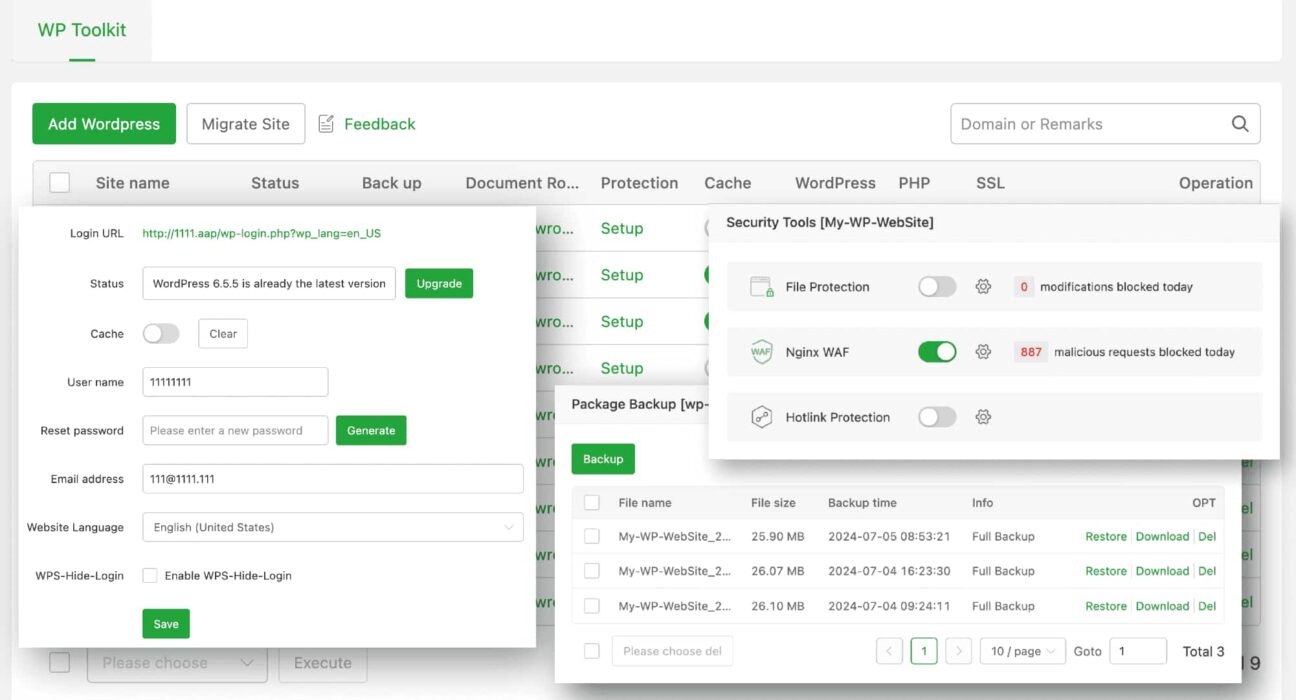The image size is (1296, 700).
Task: Click the 887 blocked requests count
Action: (x=1031, y=352)
